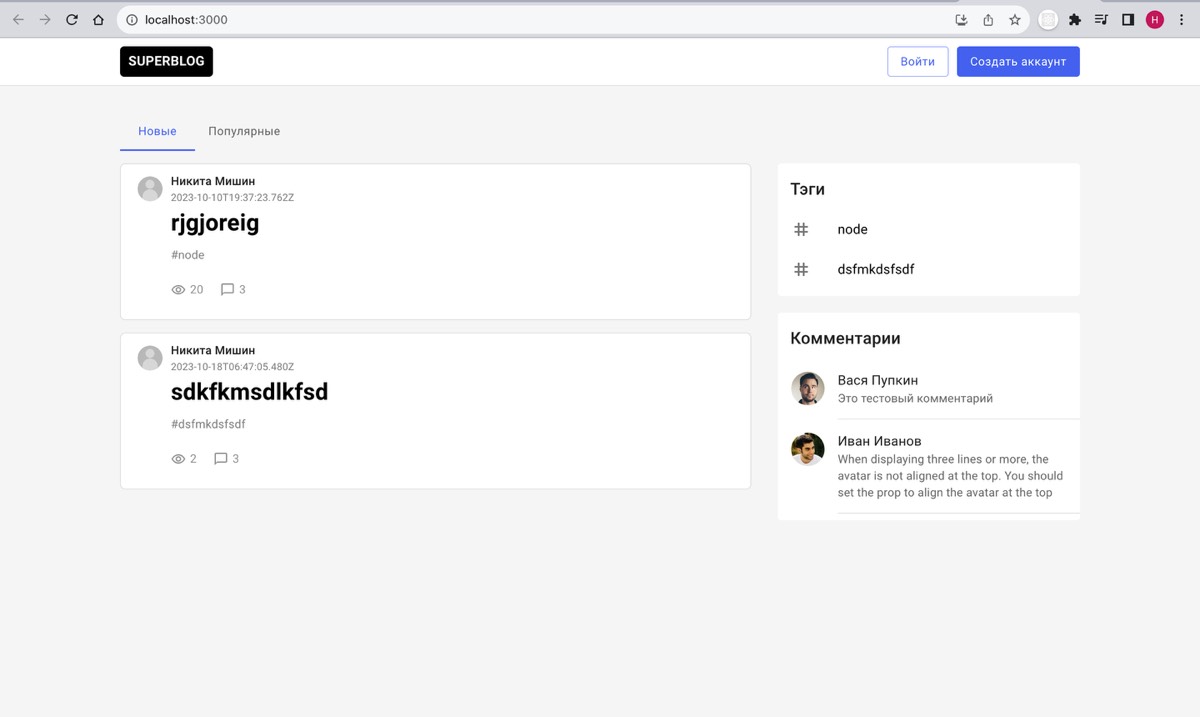Open the browser extensions puzzle icon
The image size is (1200, 717).
click(x=1075, y=20)
